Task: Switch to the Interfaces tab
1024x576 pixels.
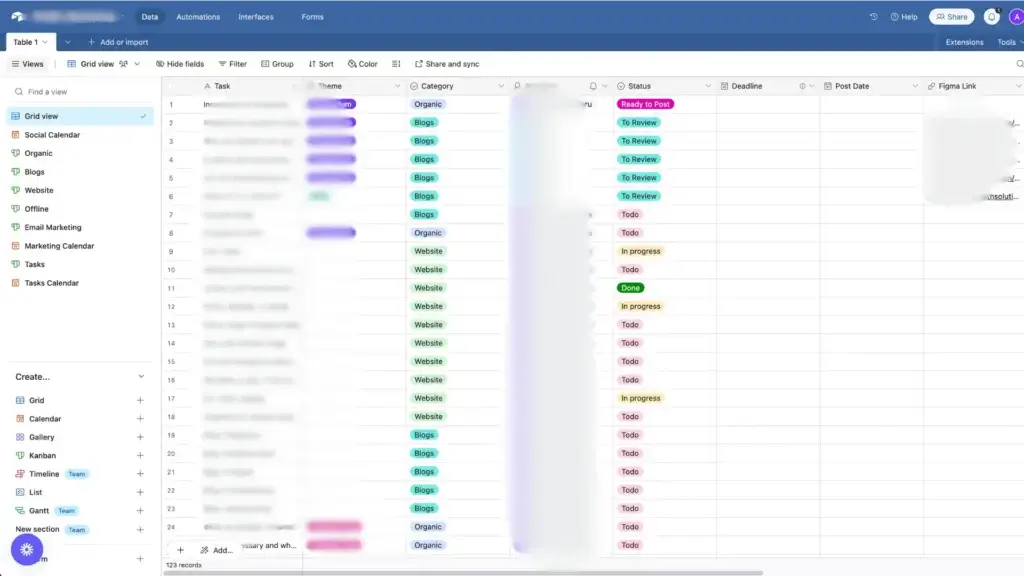Action: pos(255,17)
